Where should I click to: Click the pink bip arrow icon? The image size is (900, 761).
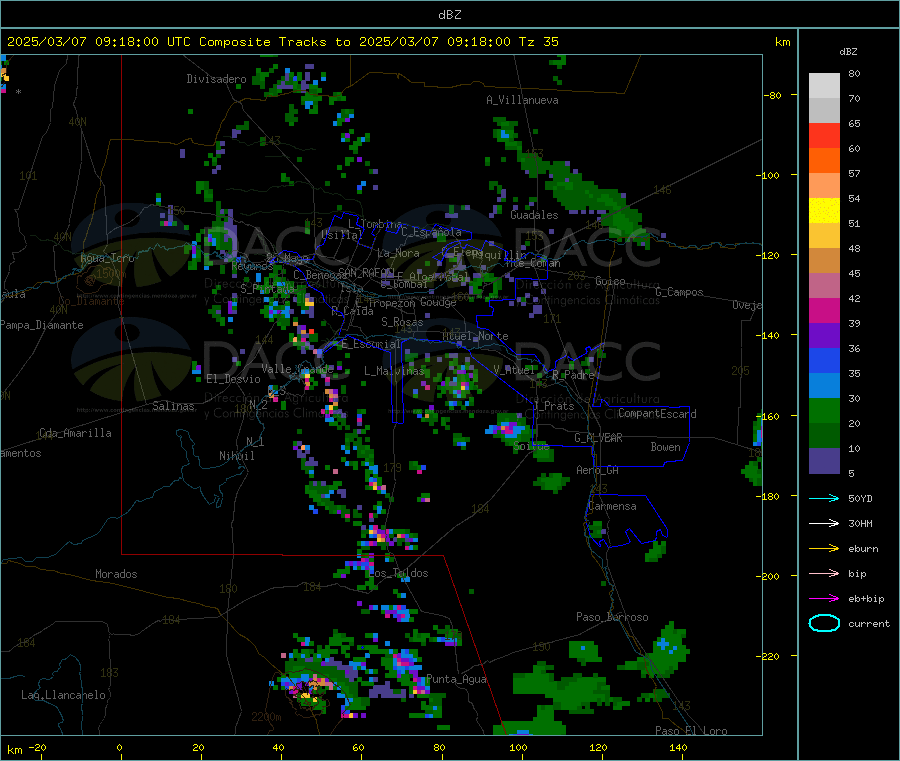click(x=824, y=573)
